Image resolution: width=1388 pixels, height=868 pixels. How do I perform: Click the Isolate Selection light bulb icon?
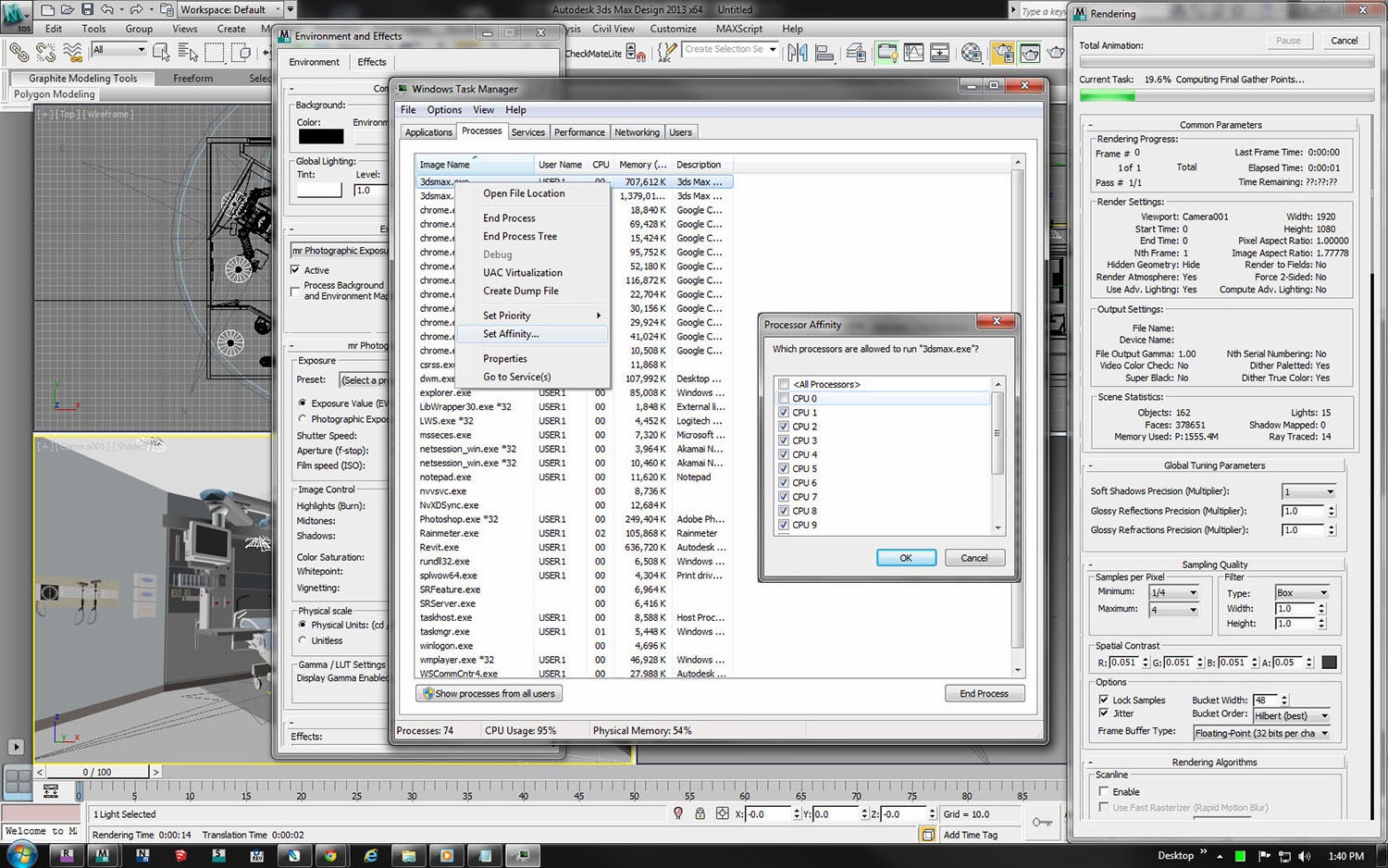pos(678,813)
